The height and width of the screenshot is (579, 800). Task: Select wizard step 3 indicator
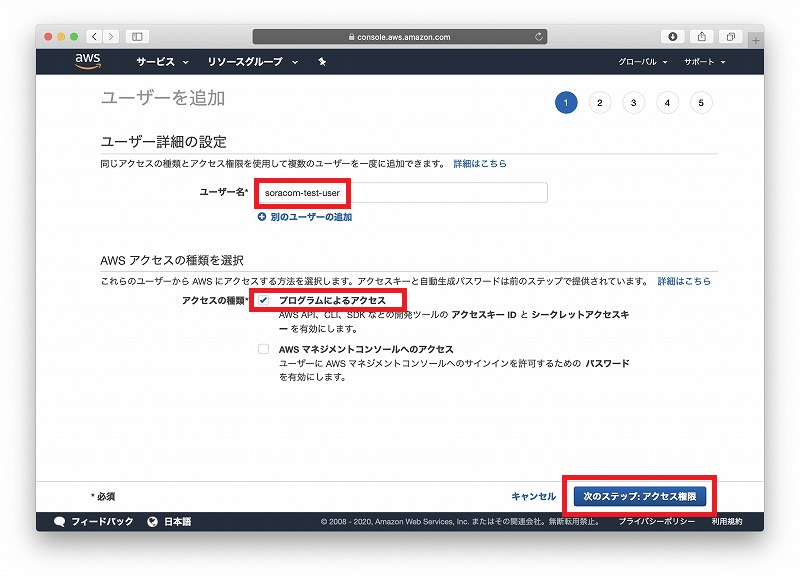(x=633, y=103)
